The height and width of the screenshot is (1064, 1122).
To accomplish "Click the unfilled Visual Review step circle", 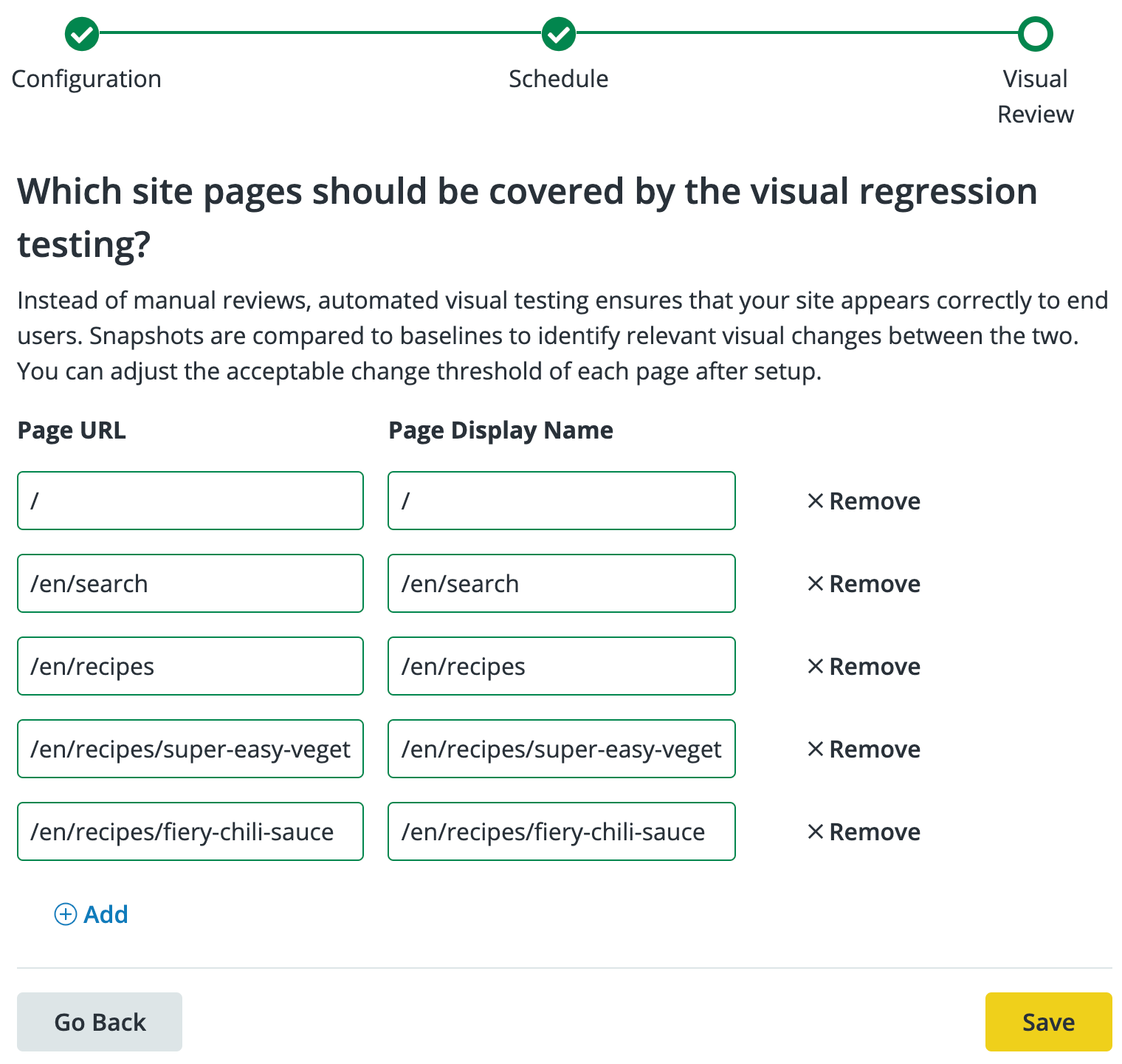I will coord(1036,33).
